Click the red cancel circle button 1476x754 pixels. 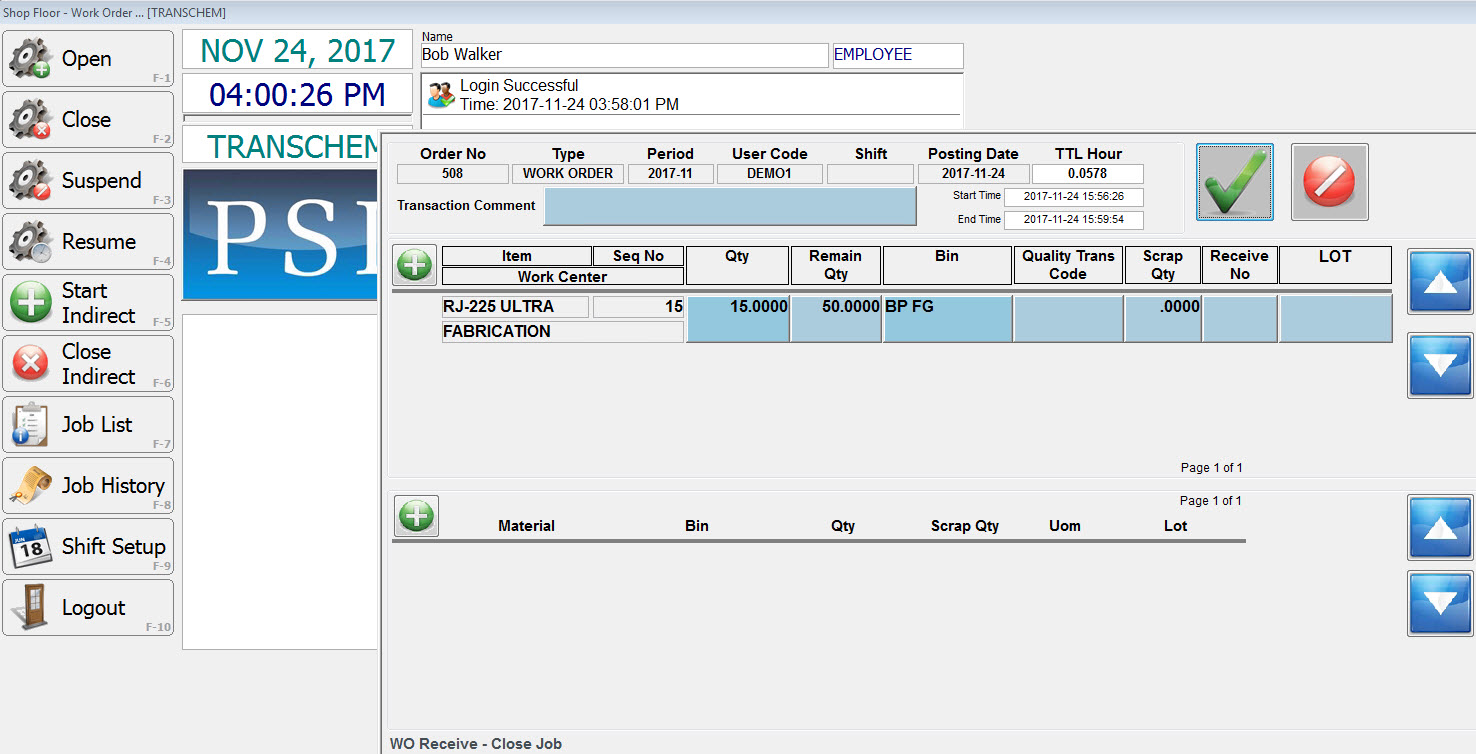point(1329,182)
